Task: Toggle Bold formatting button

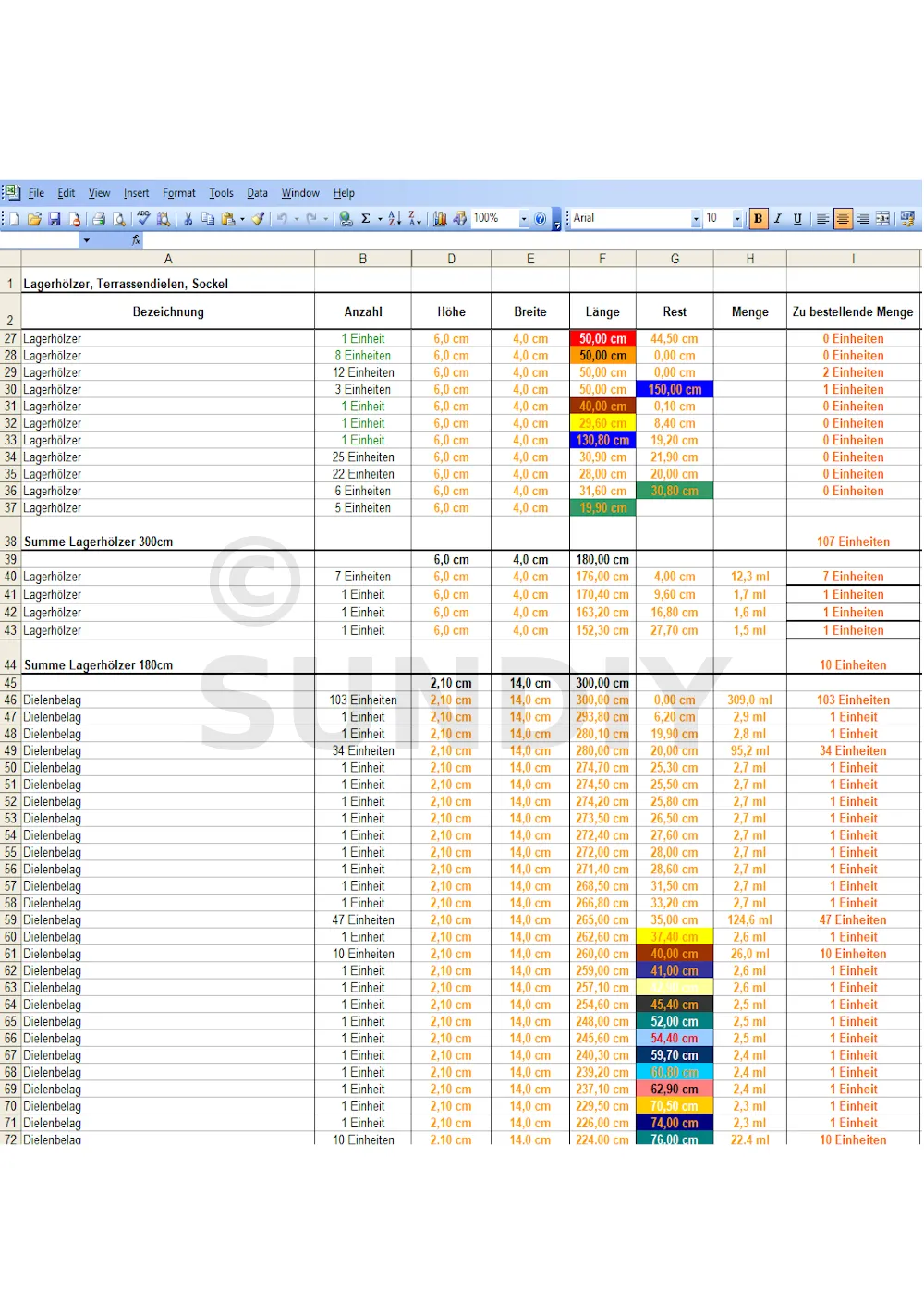Action: 758,219
